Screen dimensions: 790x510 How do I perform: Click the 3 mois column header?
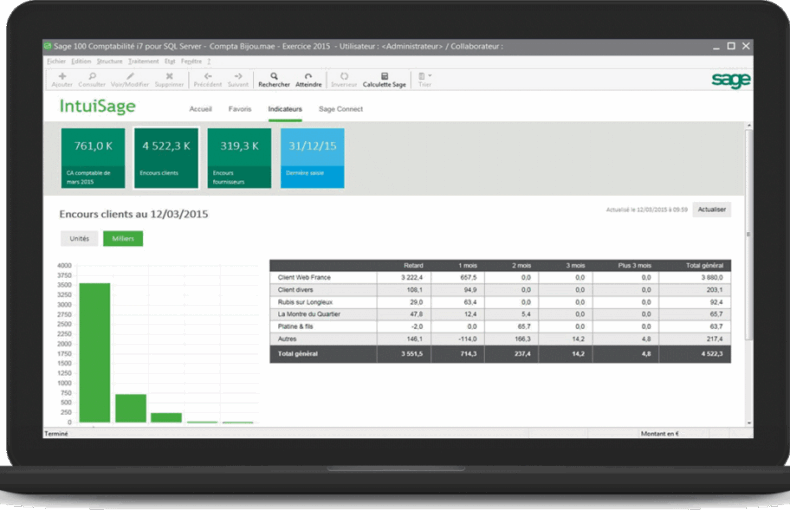coord(575,266)
